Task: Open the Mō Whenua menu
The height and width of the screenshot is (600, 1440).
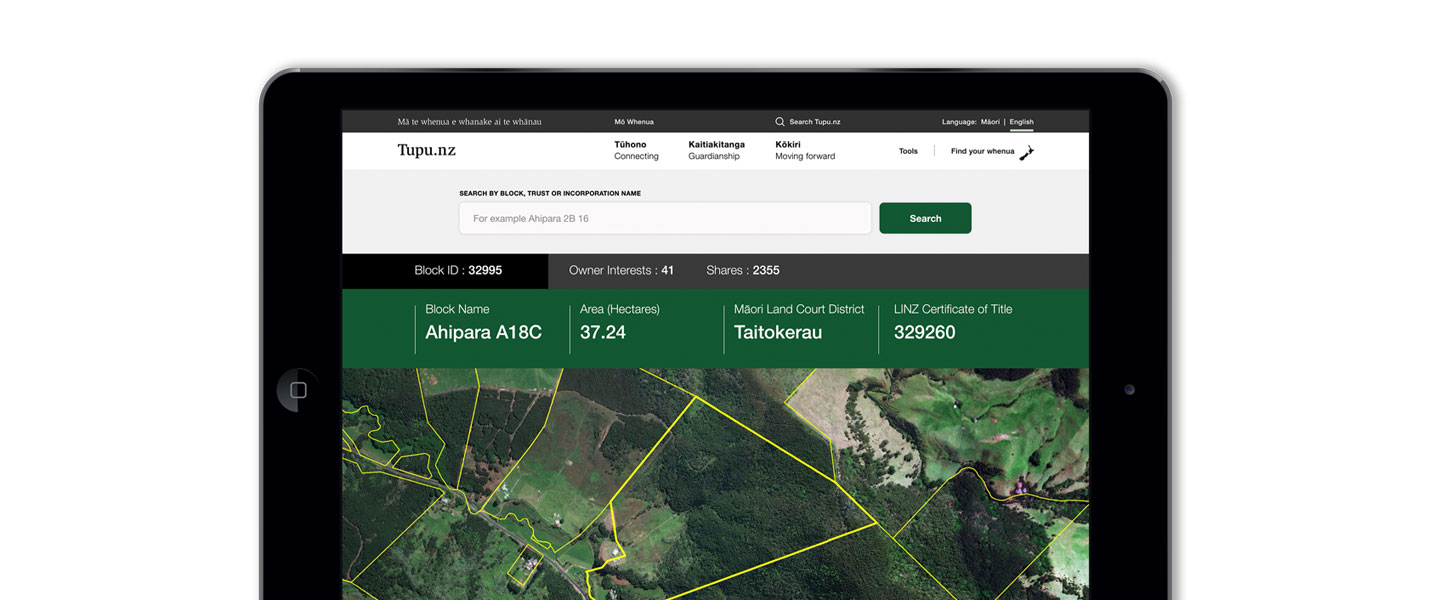Action: point(633,121)
